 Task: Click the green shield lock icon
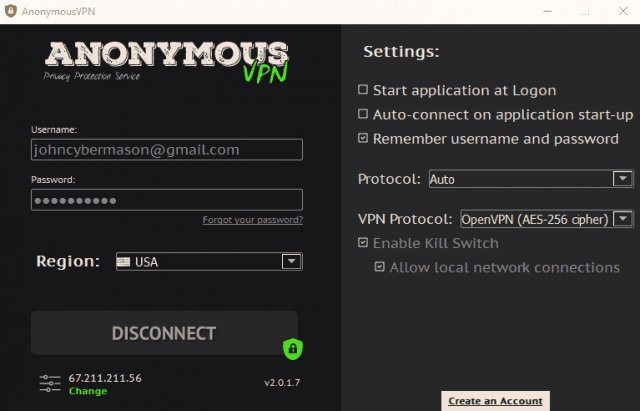[293, 349]
